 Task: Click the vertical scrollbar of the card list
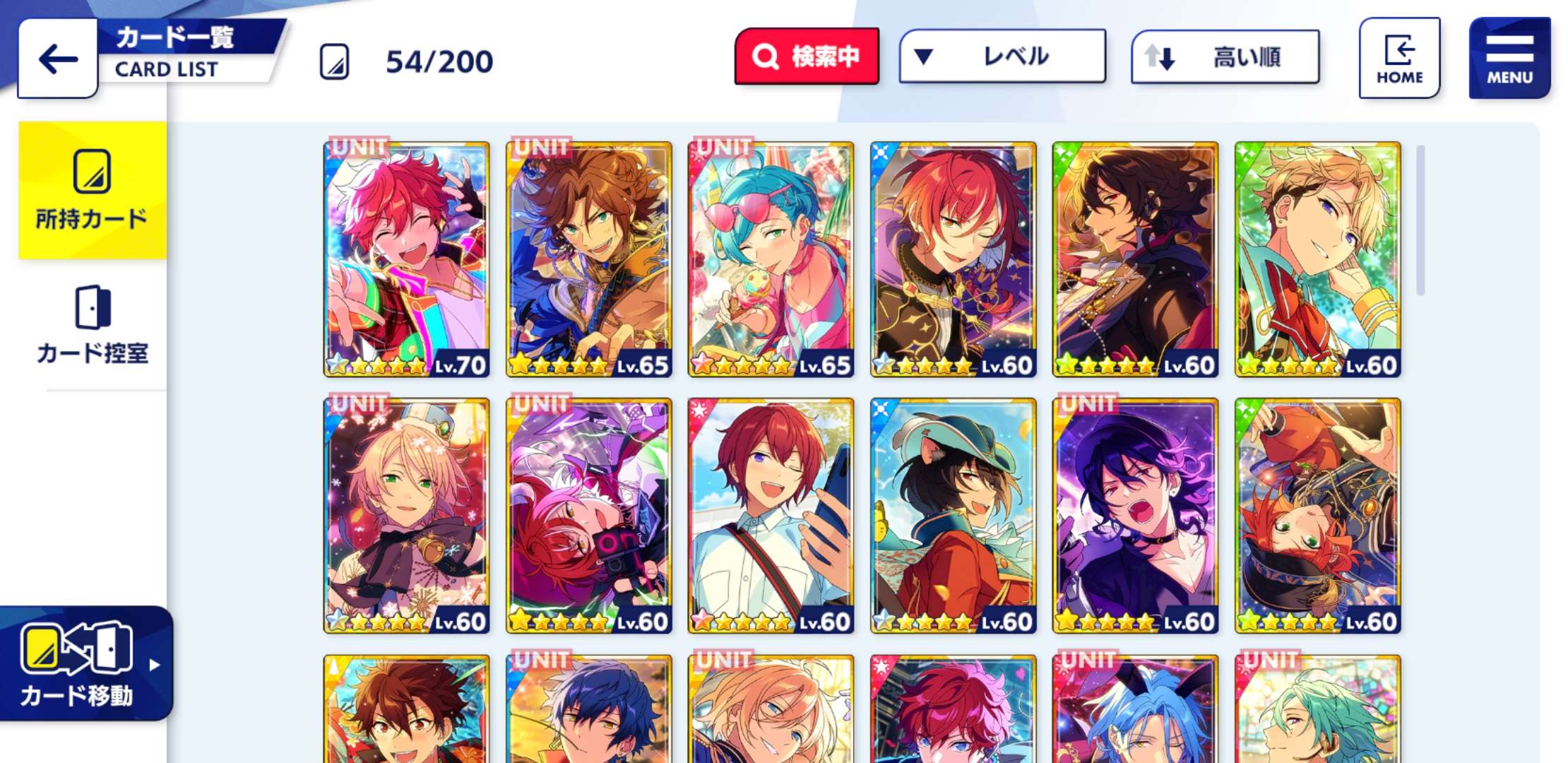pos(1420,220)
